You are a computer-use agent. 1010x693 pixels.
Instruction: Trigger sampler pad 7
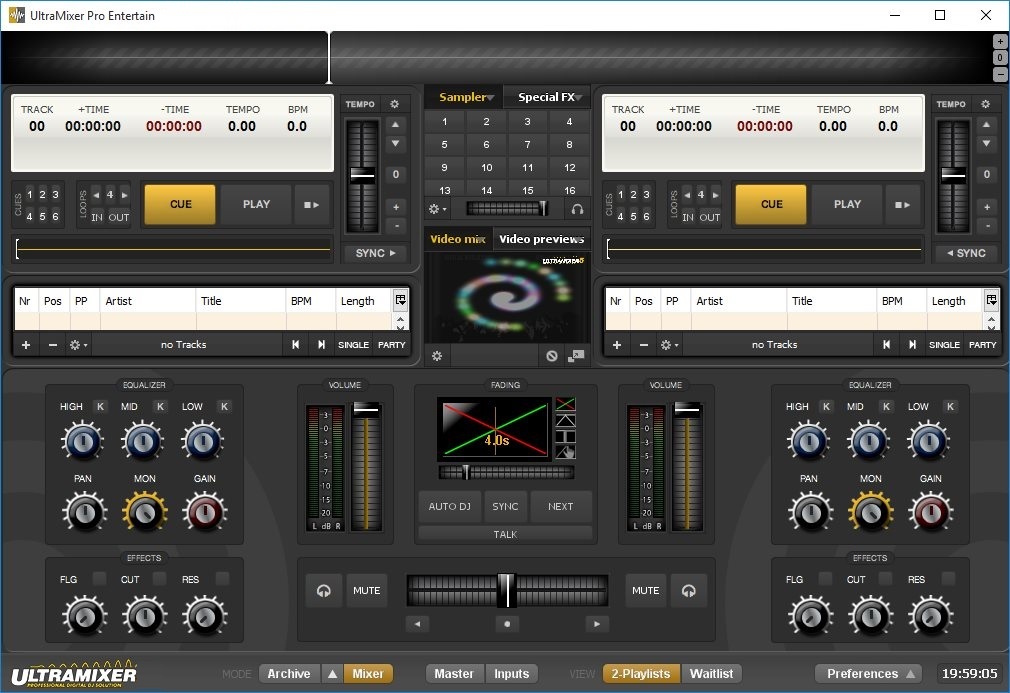pyautogui.click(x=528, y=144)
